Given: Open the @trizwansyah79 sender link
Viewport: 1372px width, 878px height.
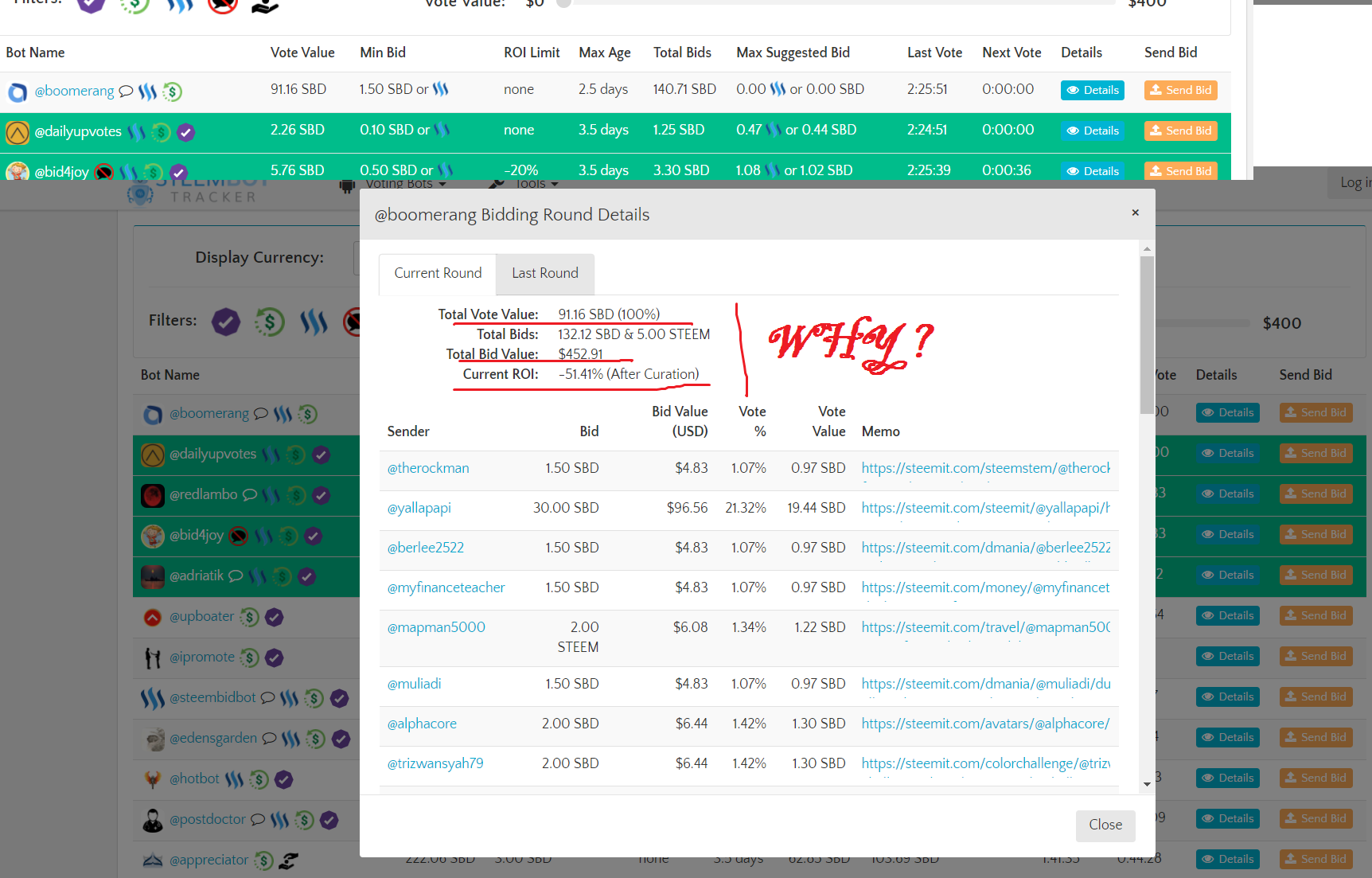Looking at the screenshot, I should point(435,763).
